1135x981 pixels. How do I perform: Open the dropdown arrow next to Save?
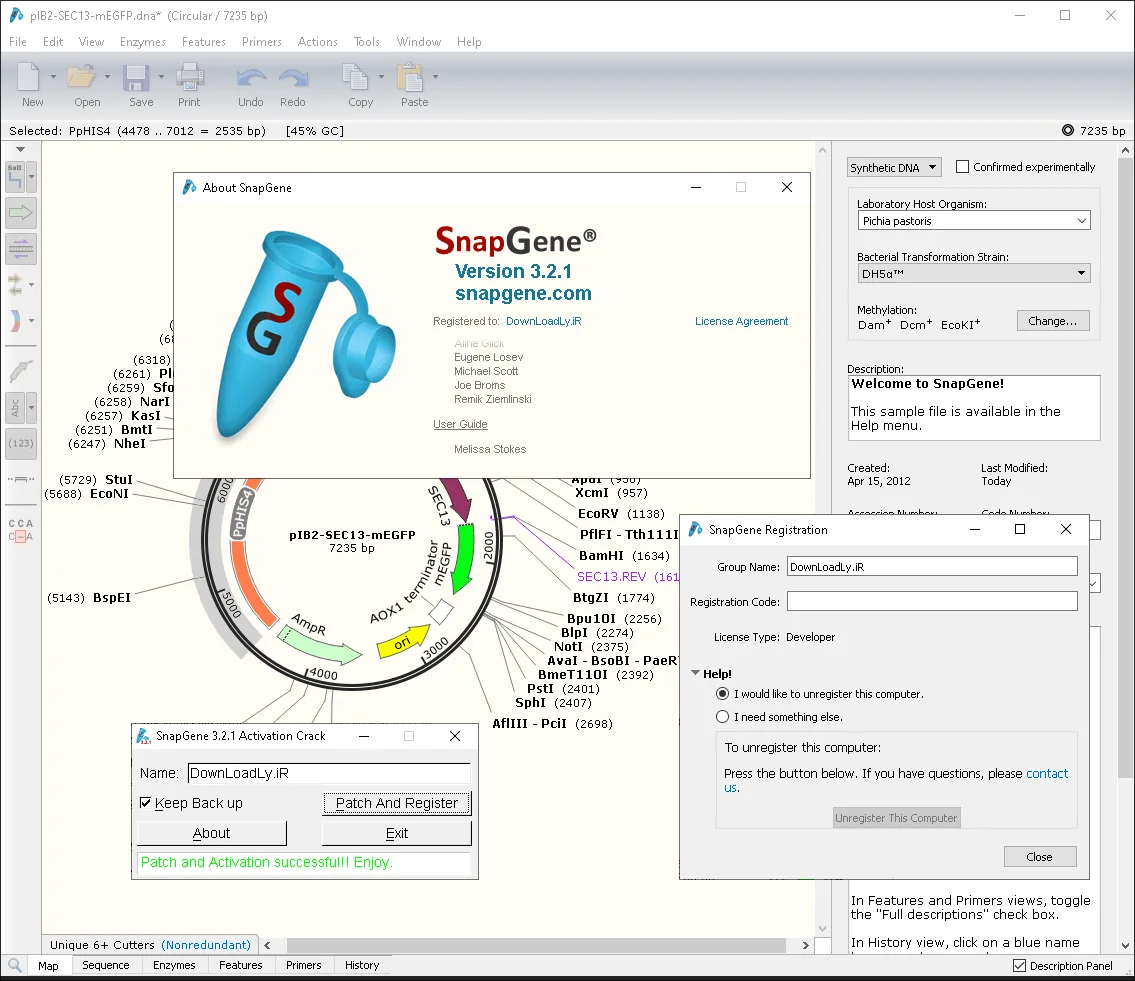tap(161, 77)
